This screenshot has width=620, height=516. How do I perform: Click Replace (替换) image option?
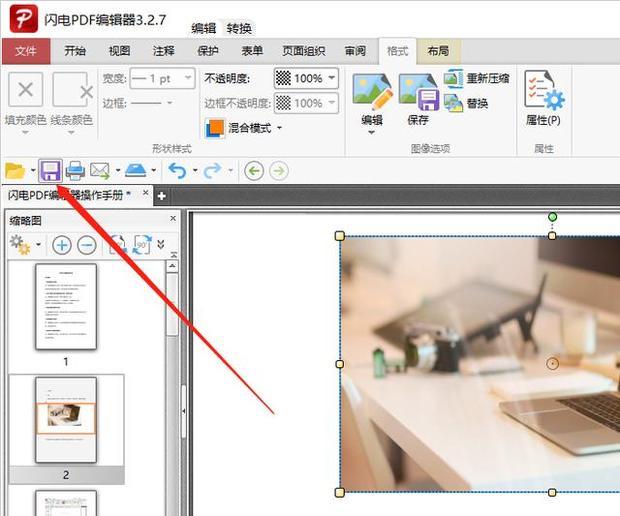466,103
